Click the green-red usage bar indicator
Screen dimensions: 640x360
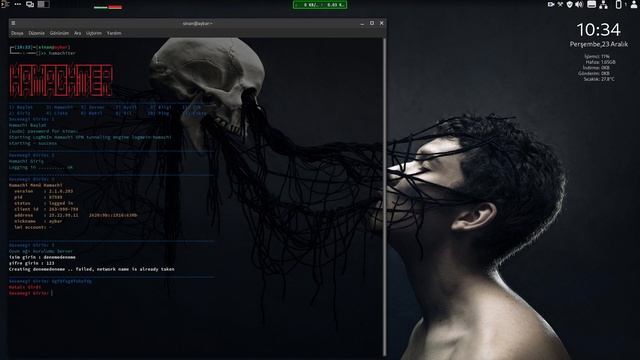pos(108,7)
